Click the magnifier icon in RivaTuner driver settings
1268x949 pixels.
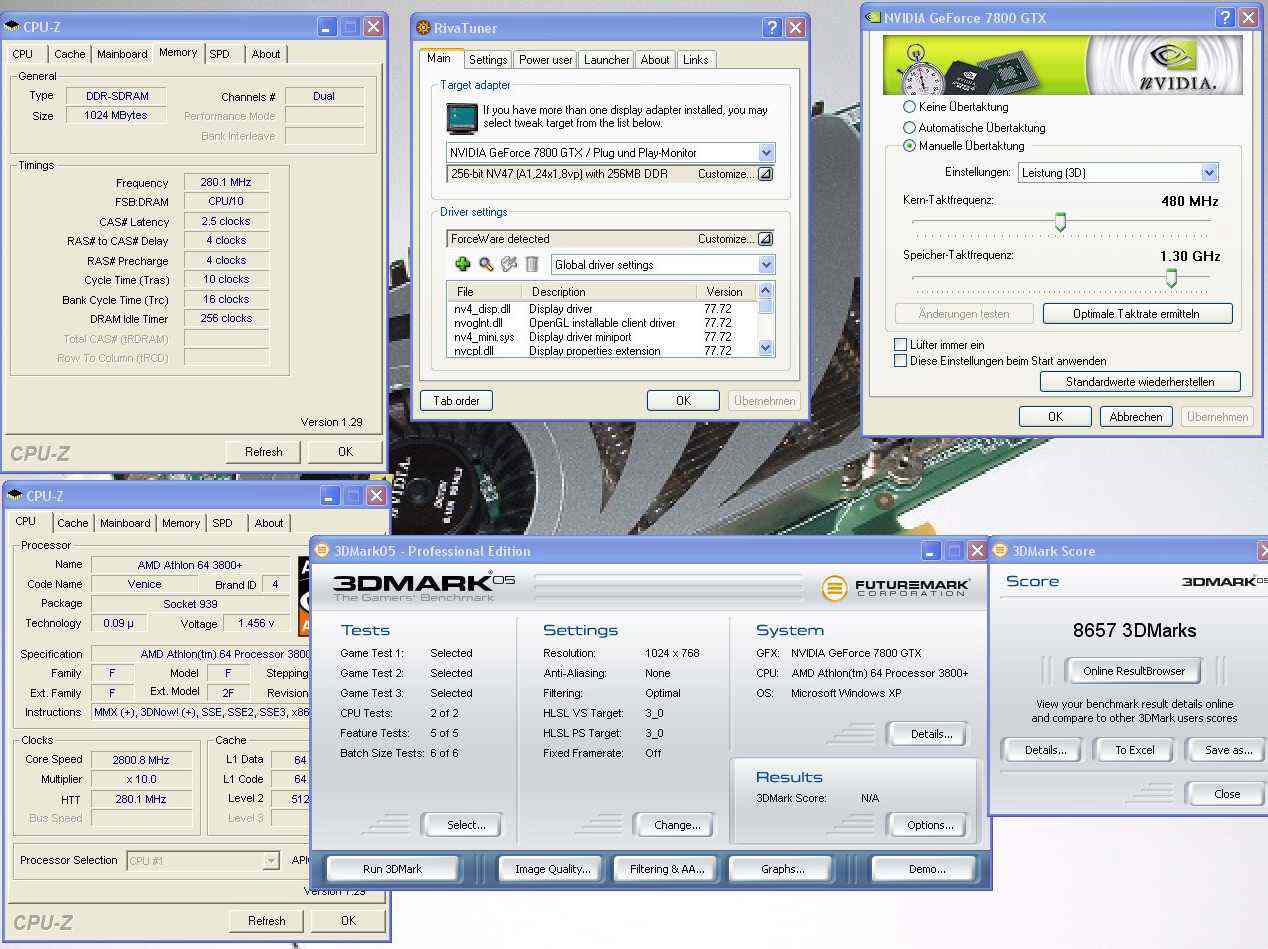click(x=486, y=264)
